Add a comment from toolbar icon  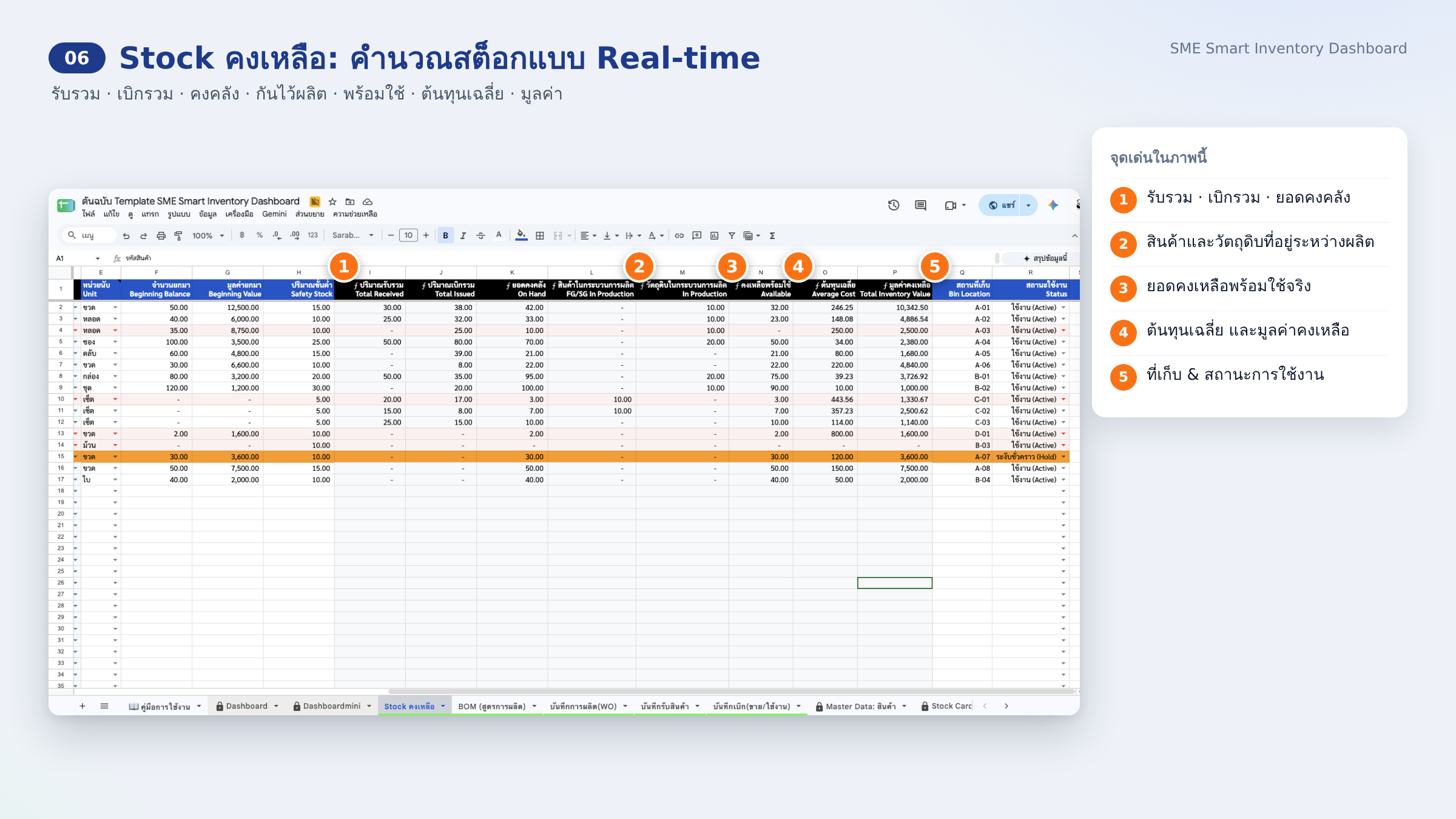(697, 235)
